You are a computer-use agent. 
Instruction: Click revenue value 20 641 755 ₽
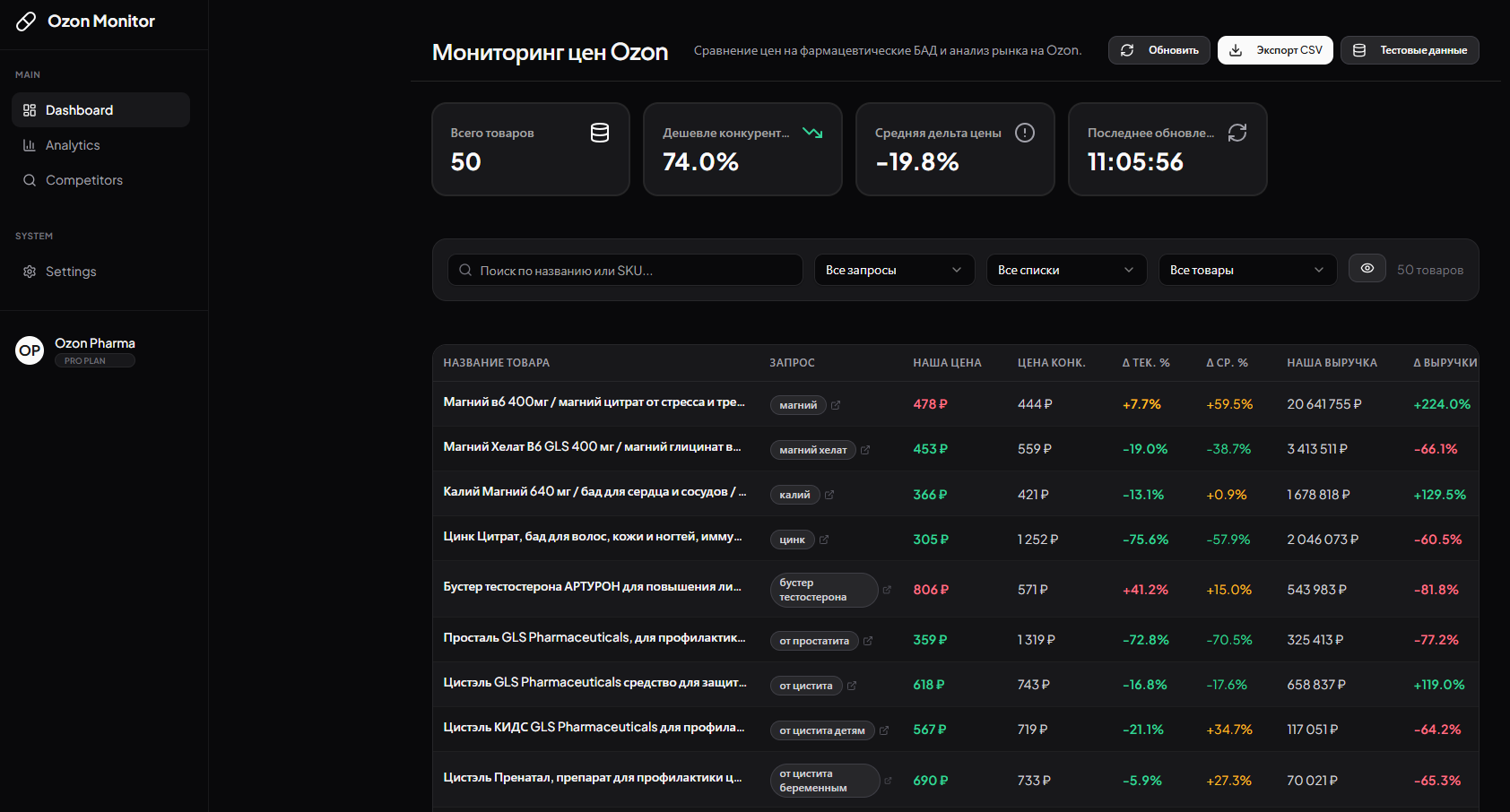coord(1324,405)
